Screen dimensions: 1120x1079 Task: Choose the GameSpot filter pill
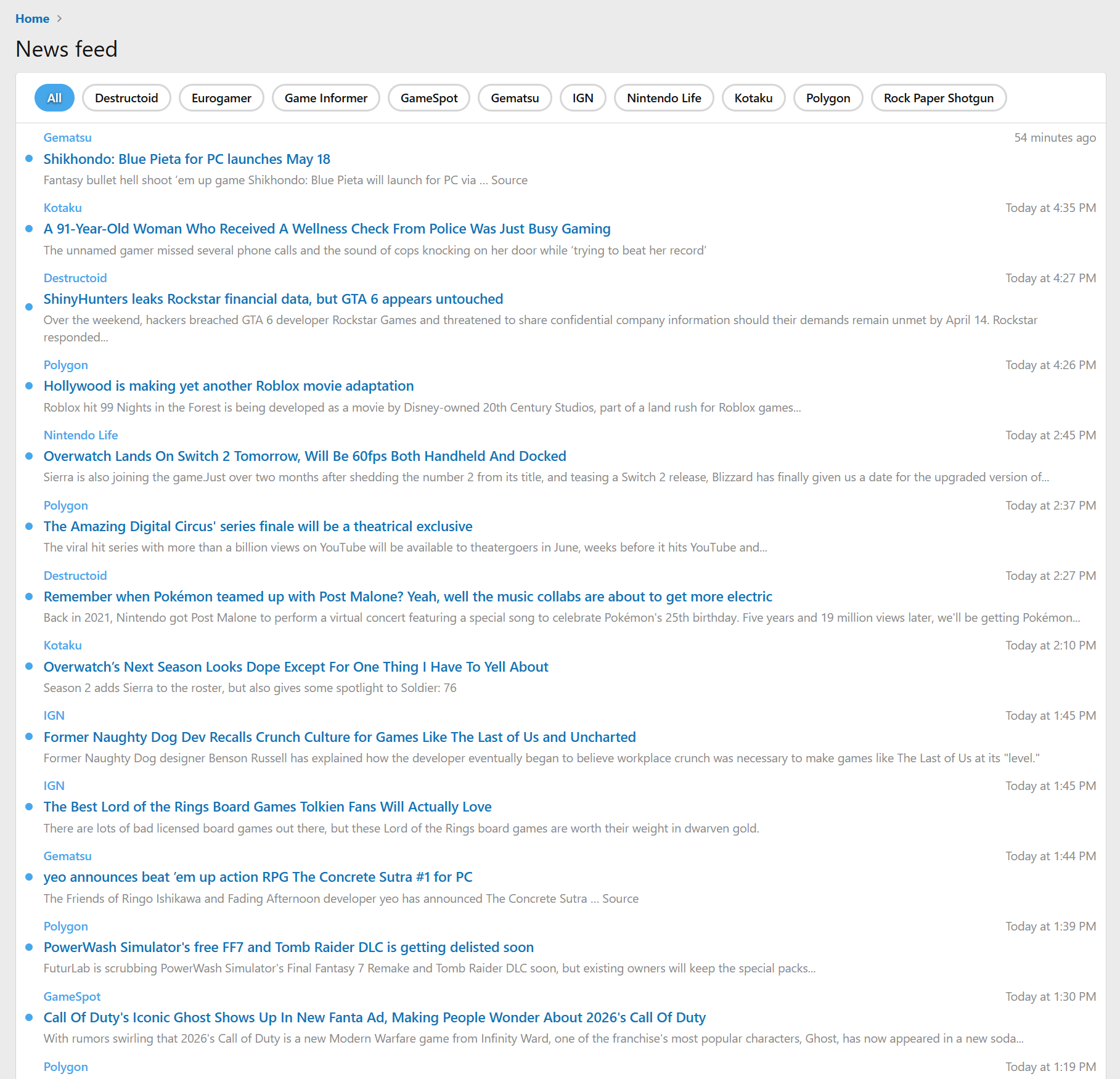pos(429,98)
